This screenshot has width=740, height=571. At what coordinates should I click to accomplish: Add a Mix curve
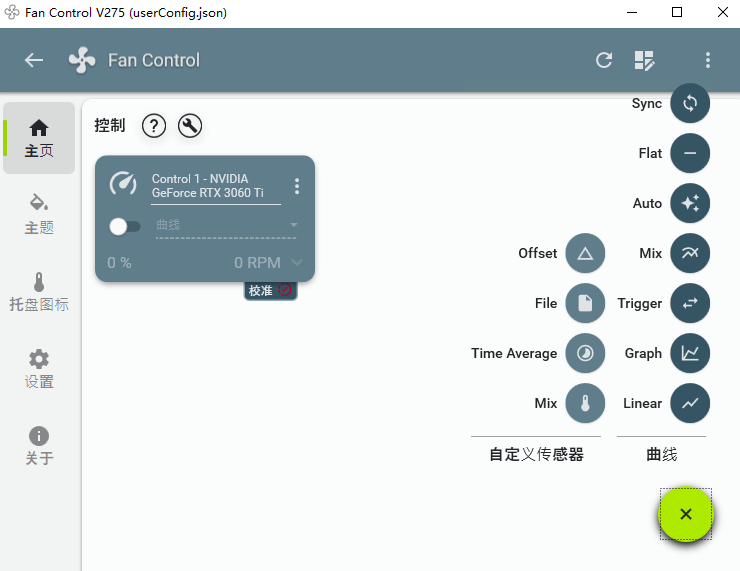pos(690,253)
